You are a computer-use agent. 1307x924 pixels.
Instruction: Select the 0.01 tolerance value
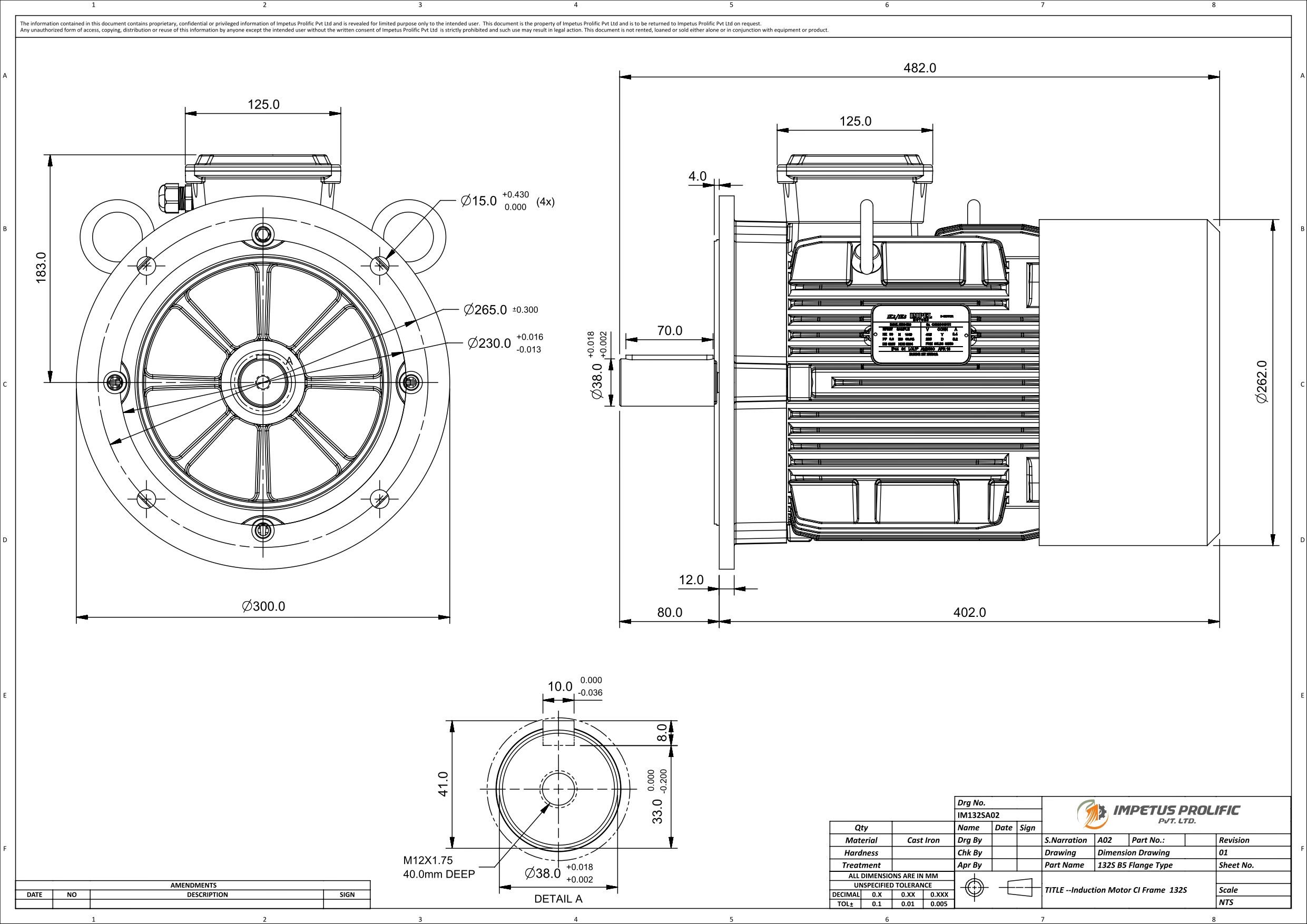(x=907, y=904)
